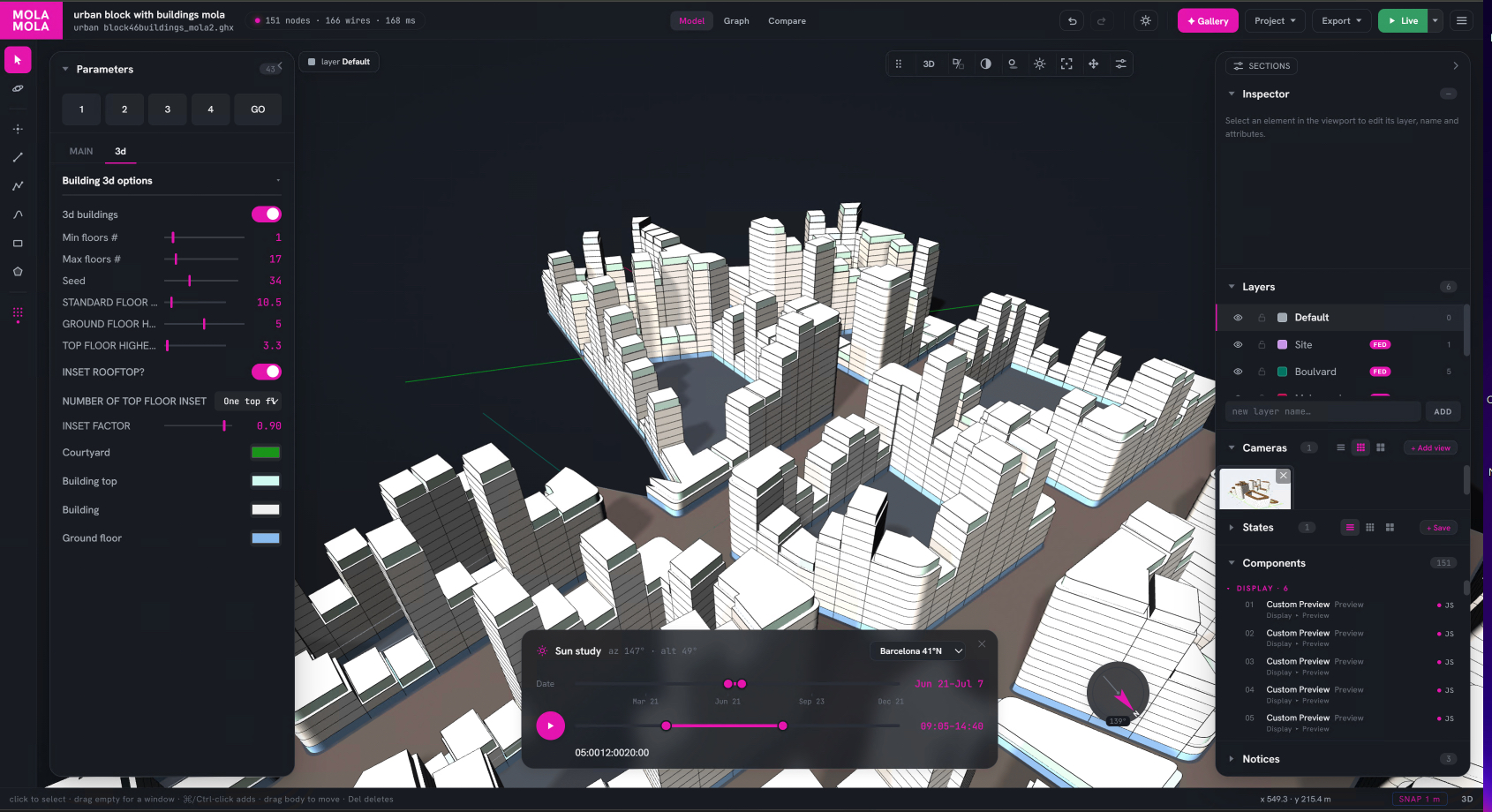The image size is (1492, 812).
Task: Expand the States section
Action: click(x=1232, y=527)
